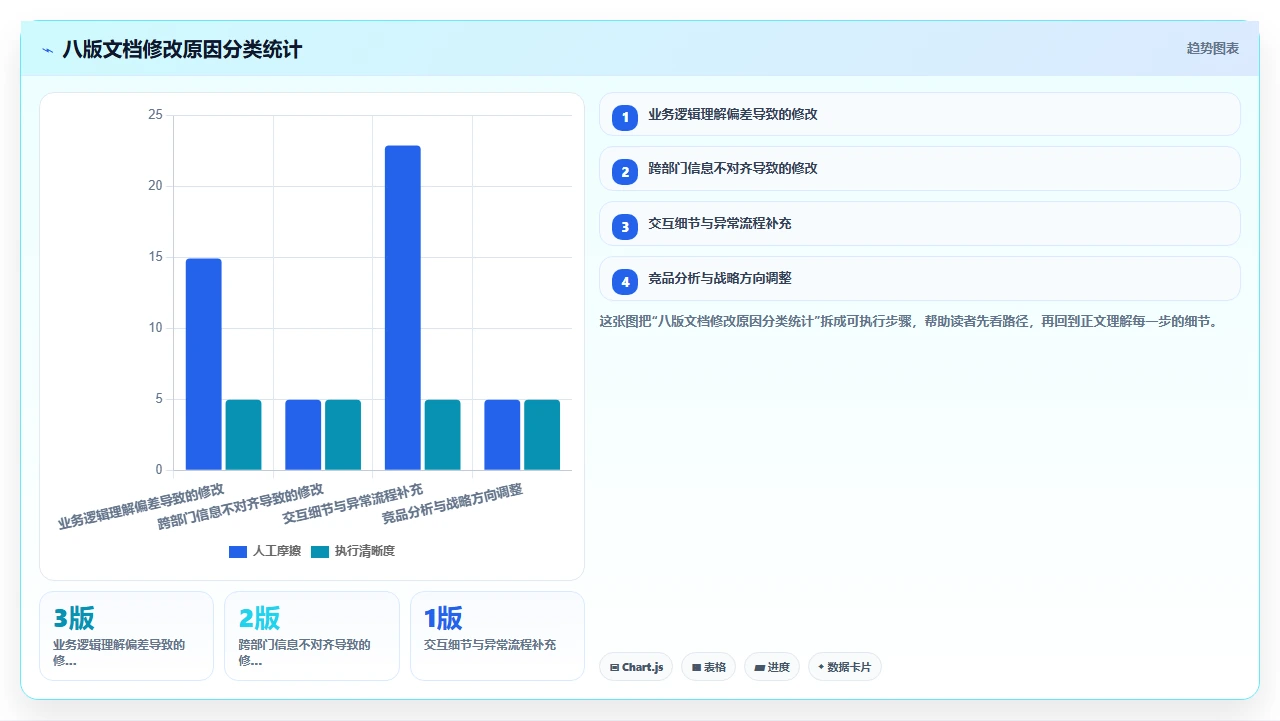The image size is (1280, 721).
Task: Click the 表格 tag chip
Action: [709, 667]
